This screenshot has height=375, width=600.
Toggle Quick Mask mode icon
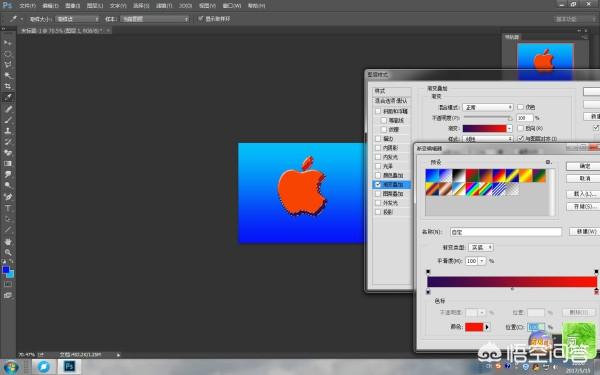point(8,284)
